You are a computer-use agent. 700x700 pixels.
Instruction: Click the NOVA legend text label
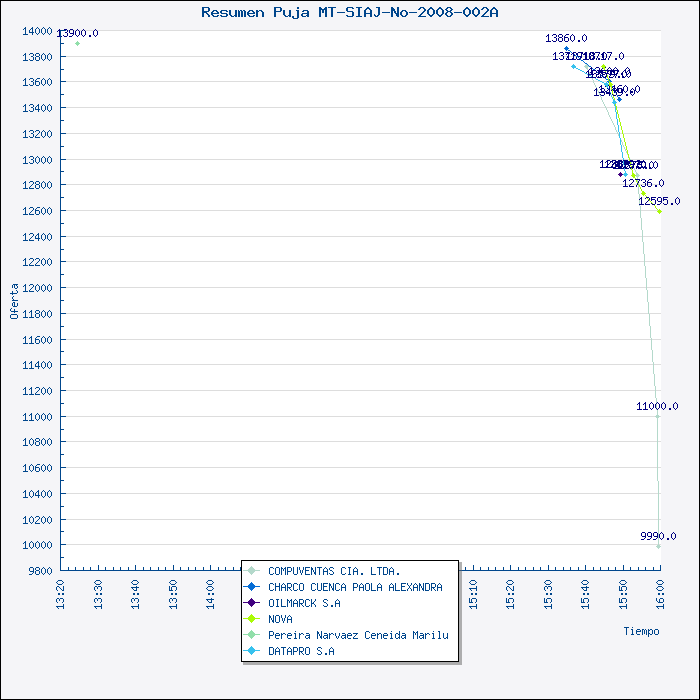coord(280,619)
